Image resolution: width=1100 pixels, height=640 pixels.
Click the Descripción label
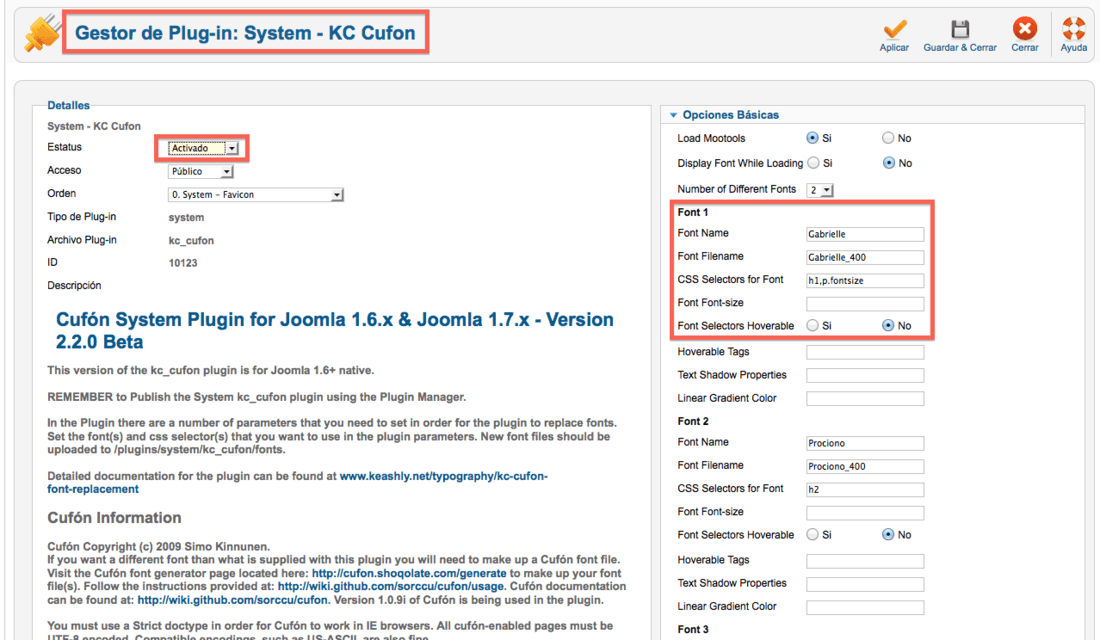point(74,286)
